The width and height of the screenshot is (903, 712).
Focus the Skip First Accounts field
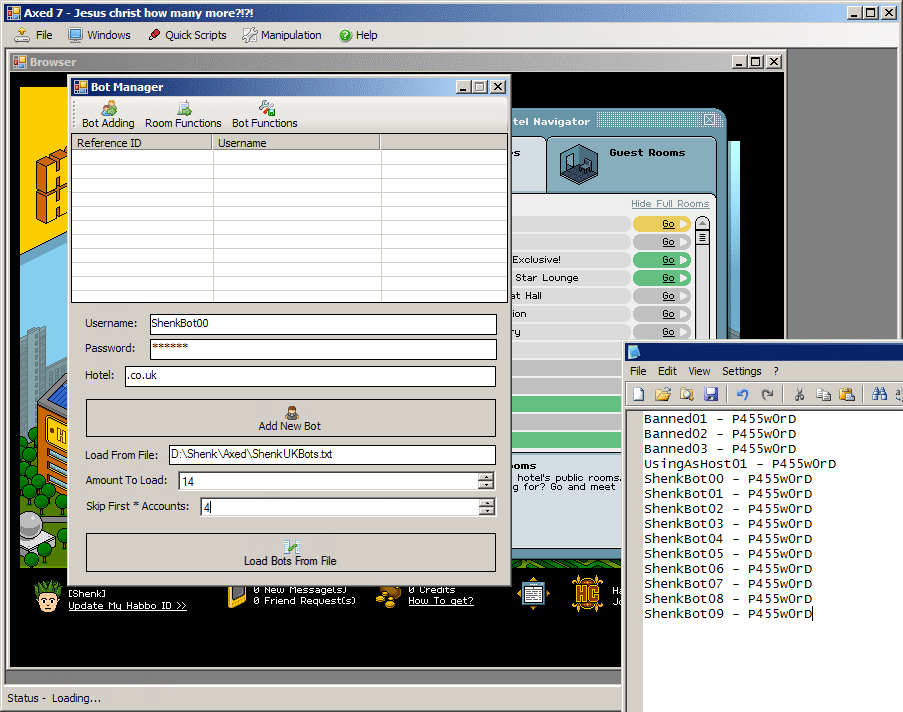click(340, 507)
